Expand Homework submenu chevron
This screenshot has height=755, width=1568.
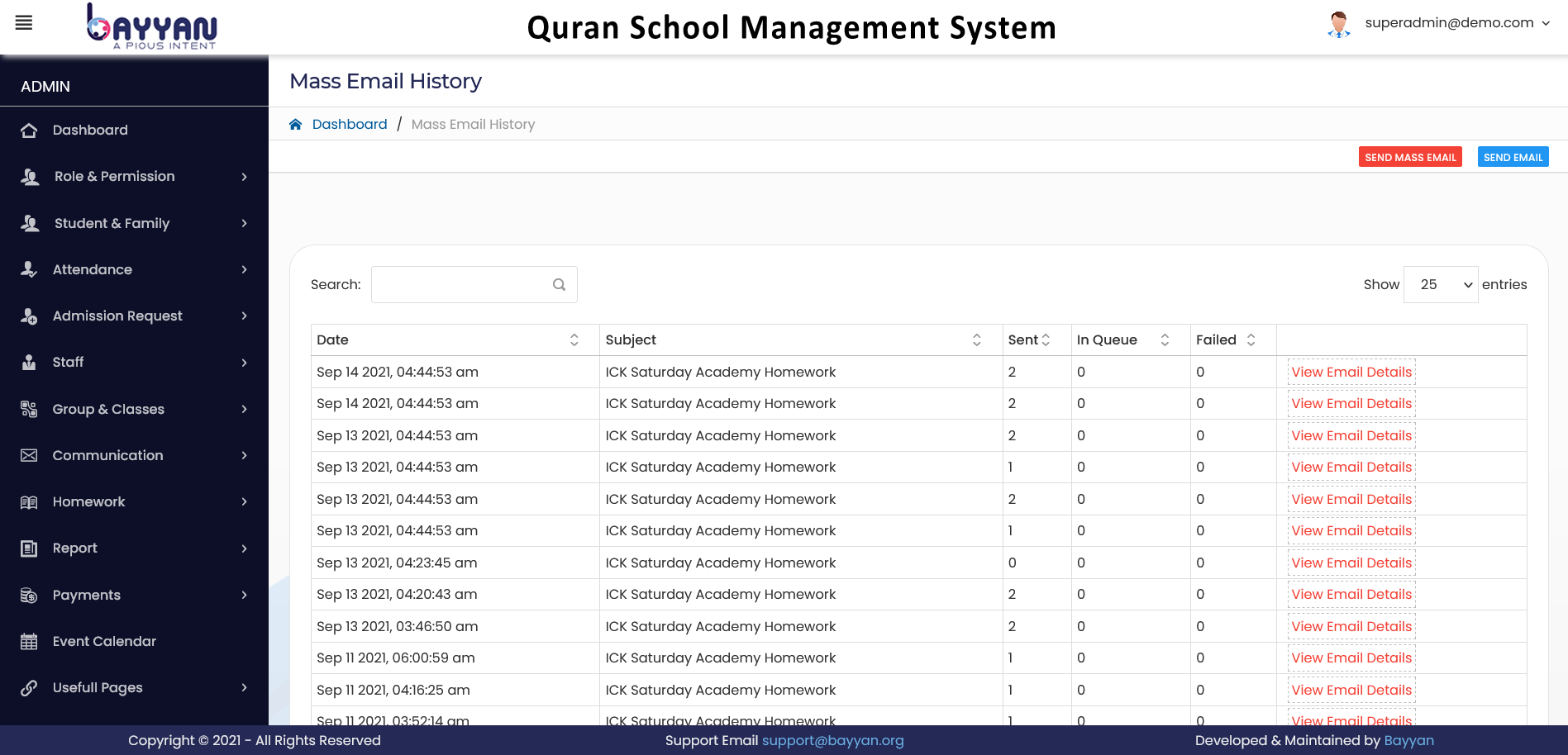[244, 501]
